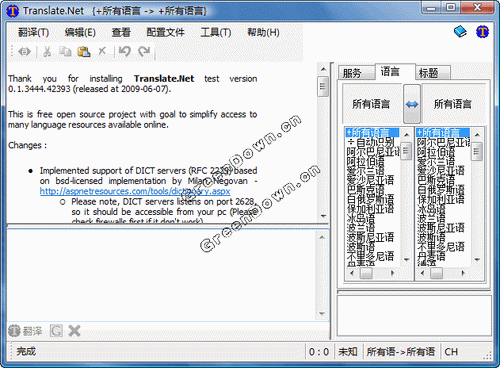This screenshot has height=368, width=500.
Task: Click the Redo arrow icon
Action: coord(144,51)
